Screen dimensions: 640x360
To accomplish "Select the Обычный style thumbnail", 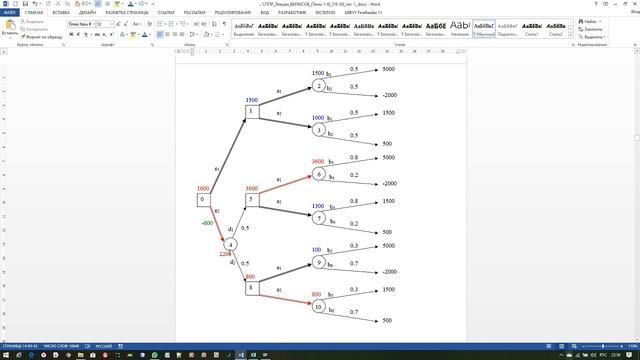I will [484, 28].
